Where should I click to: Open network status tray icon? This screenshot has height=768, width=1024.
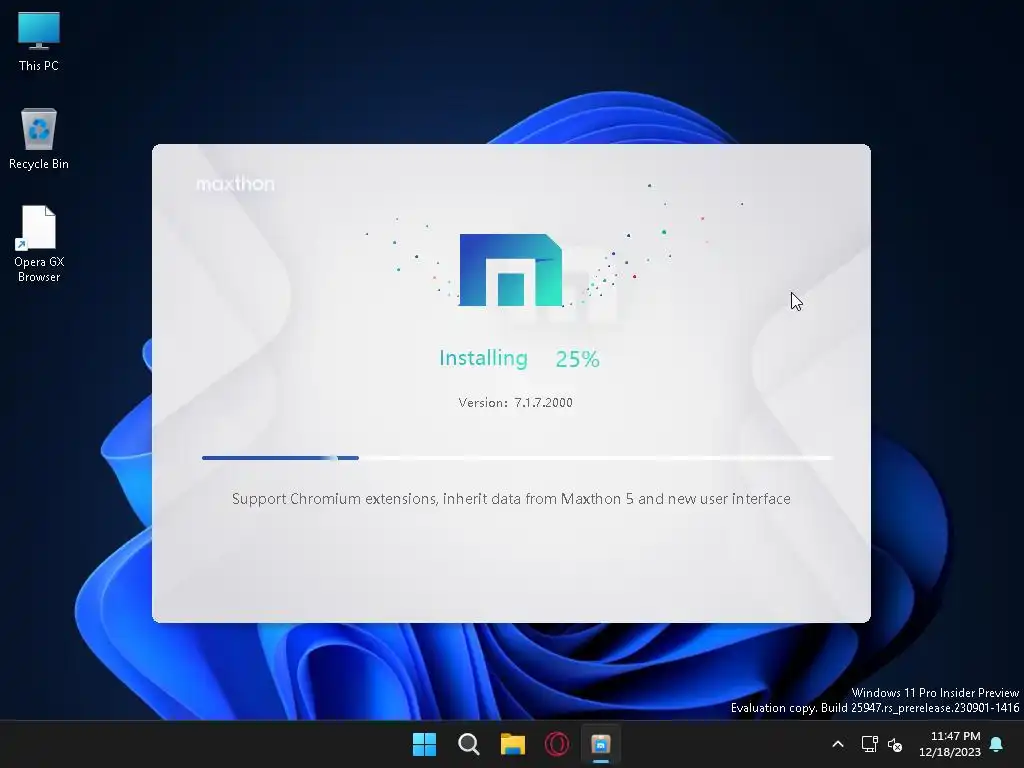(x=869, y=744)
